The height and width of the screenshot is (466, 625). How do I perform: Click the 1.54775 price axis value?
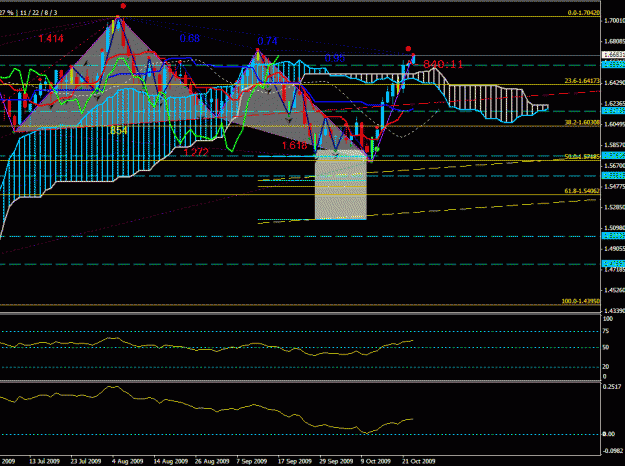pos(614,186)
